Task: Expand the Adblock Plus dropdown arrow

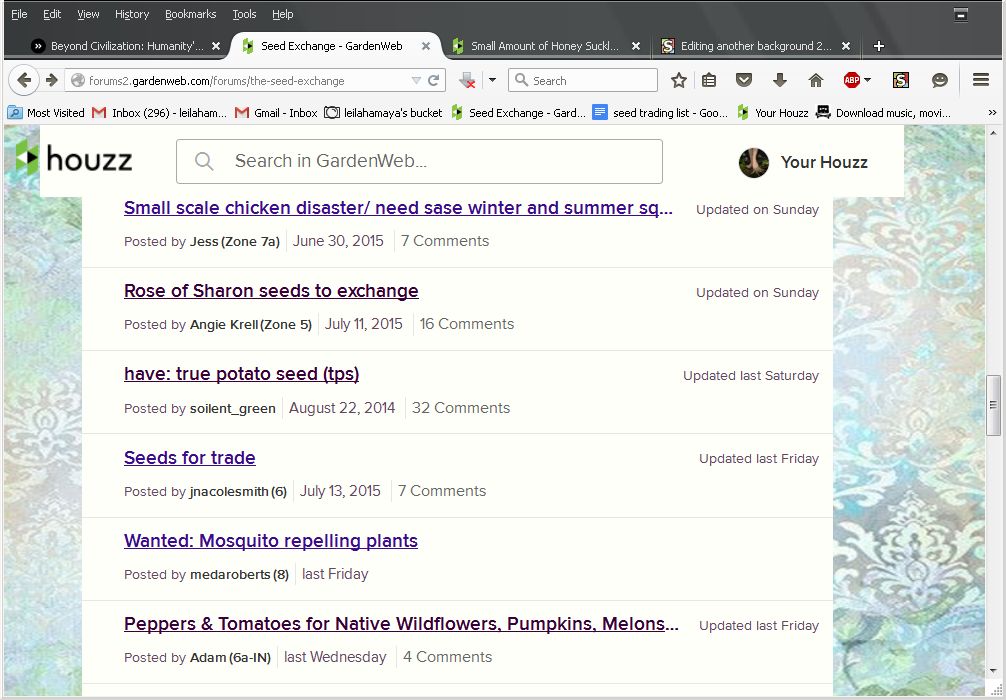Action: point(867,80)
